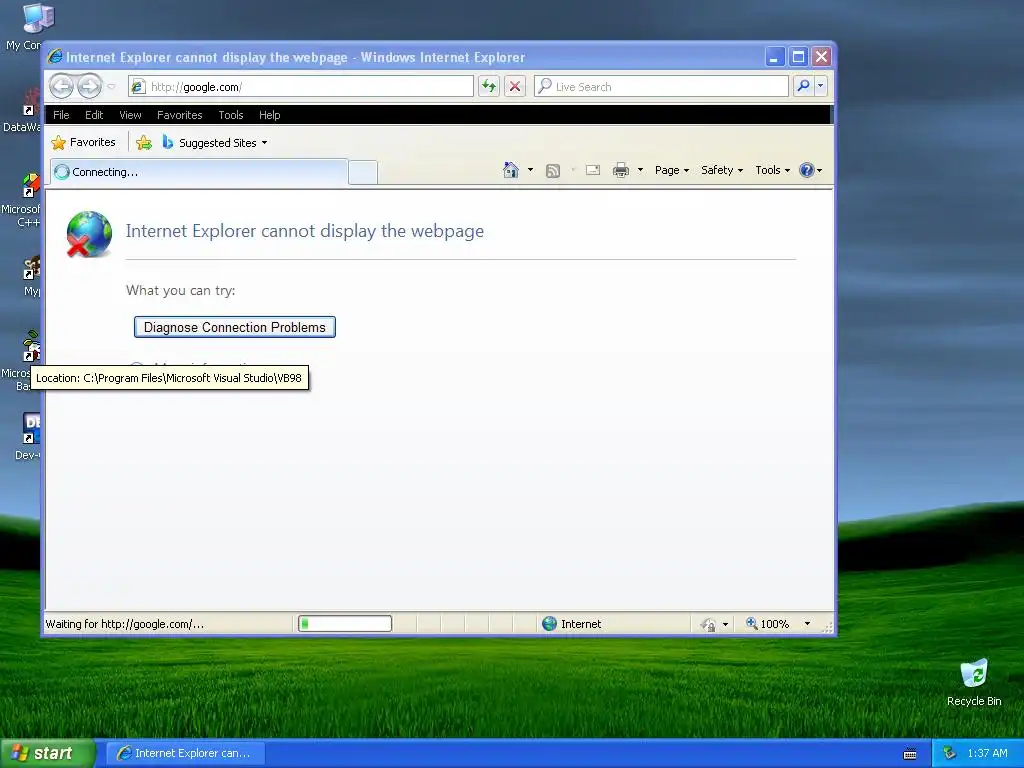The height and width of the screenshot is (768, 1024).
Task: Click the page loading progress bar
Action: point(345,624)
